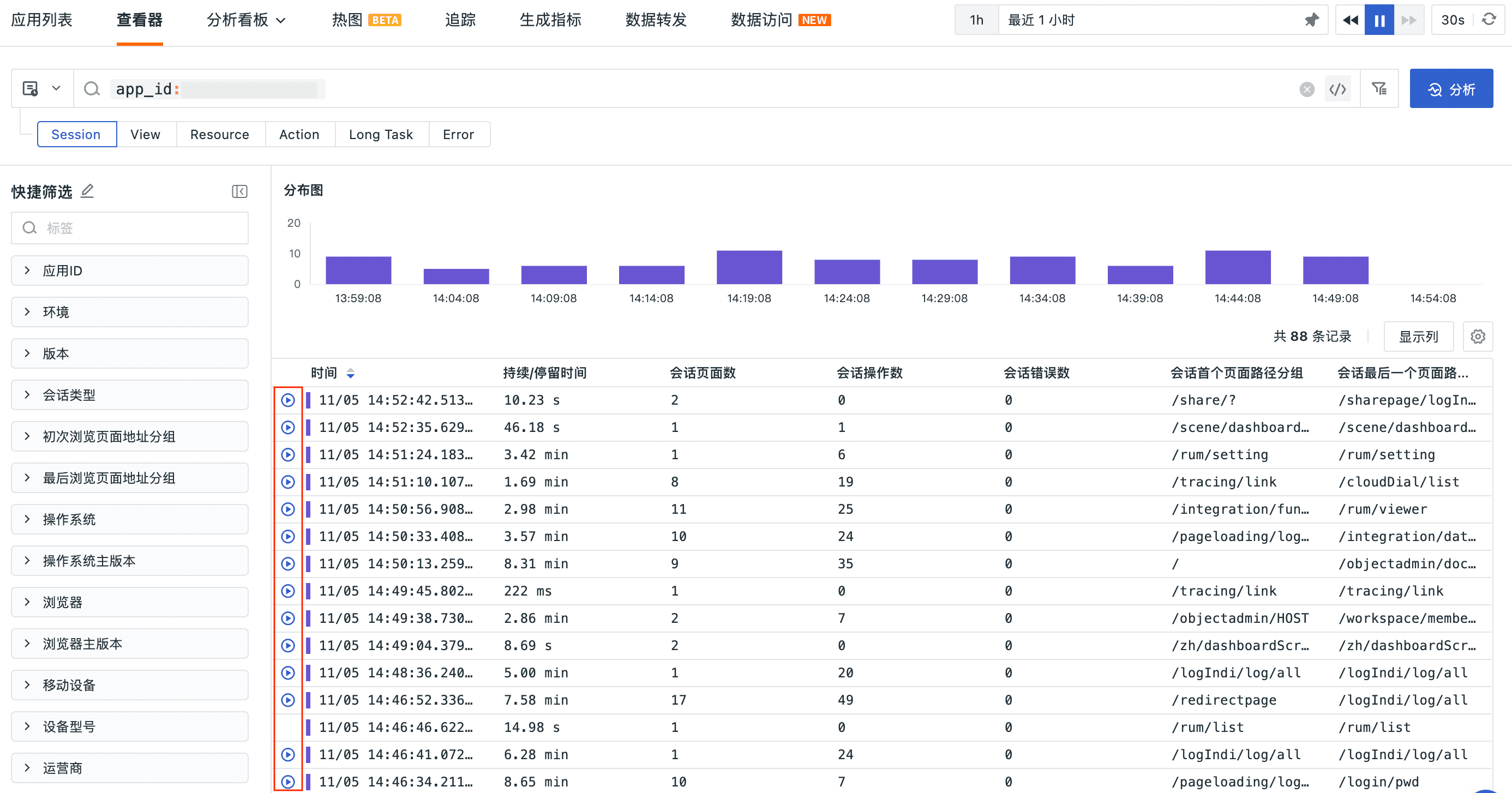This screenshot has height=793, width=1512.
Task: Replay the session at 14:50:13.259
Action: click(x=287, y=564)
